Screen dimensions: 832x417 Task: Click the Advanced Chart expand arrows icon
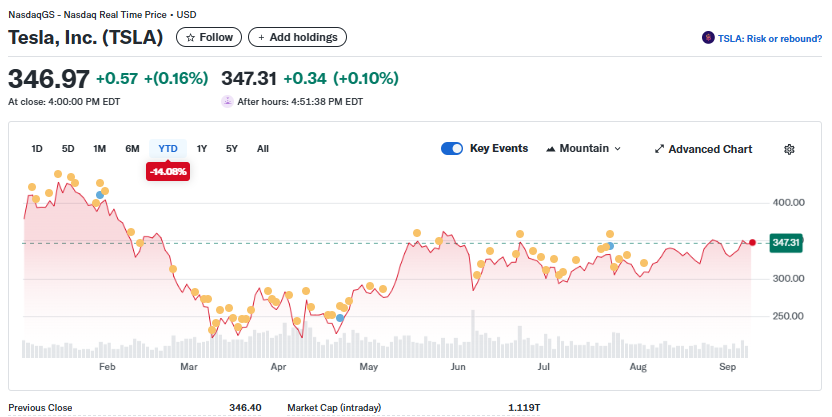coord(659,149)
